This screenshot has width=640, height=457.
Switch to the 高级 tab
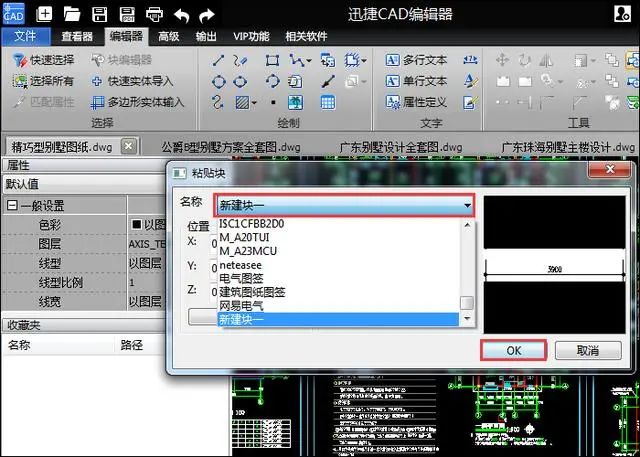click(169, 37)
